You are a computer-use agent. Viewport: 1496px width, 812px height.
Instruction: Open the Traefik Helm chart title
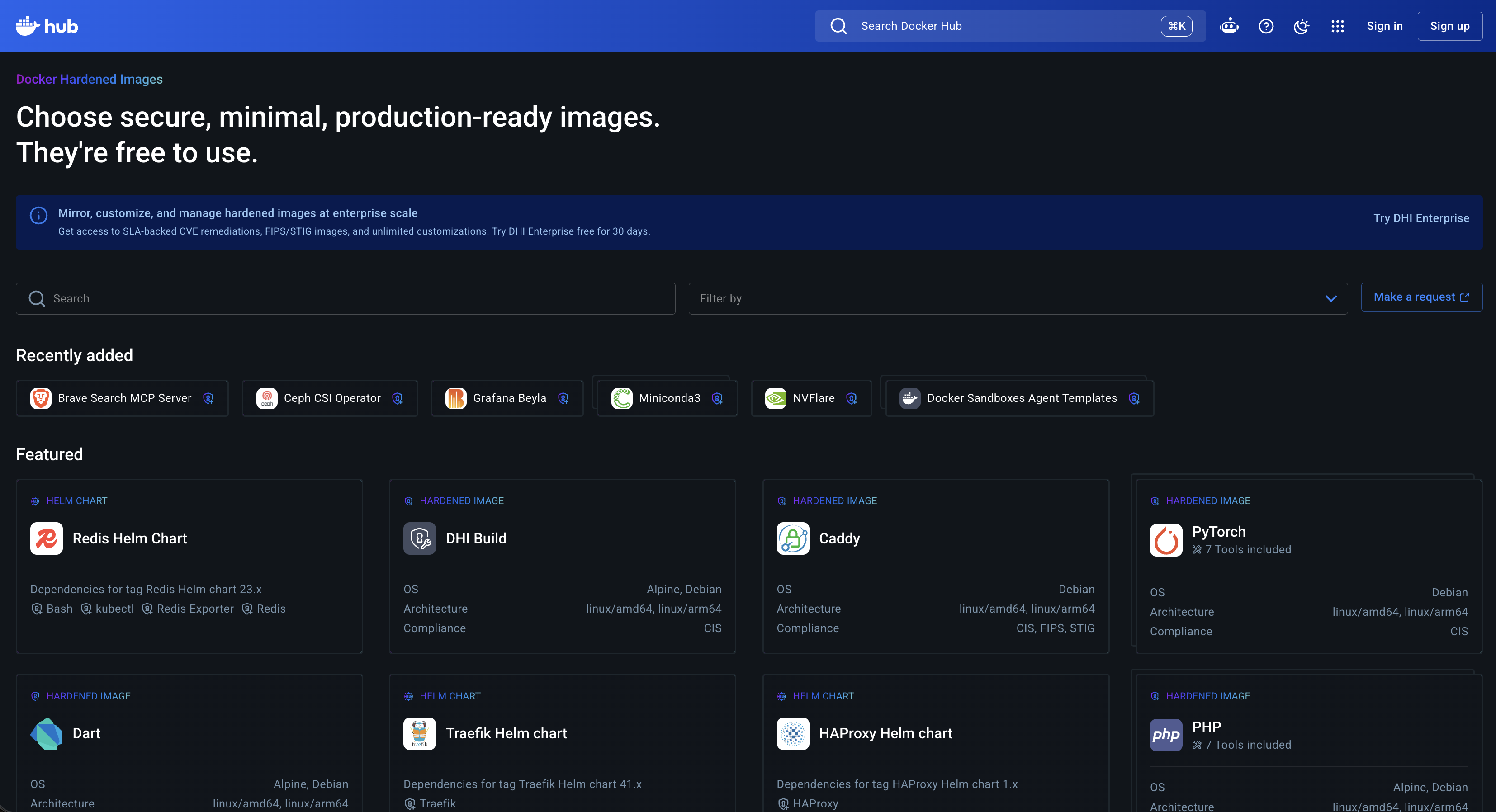(x=507, y=734)
